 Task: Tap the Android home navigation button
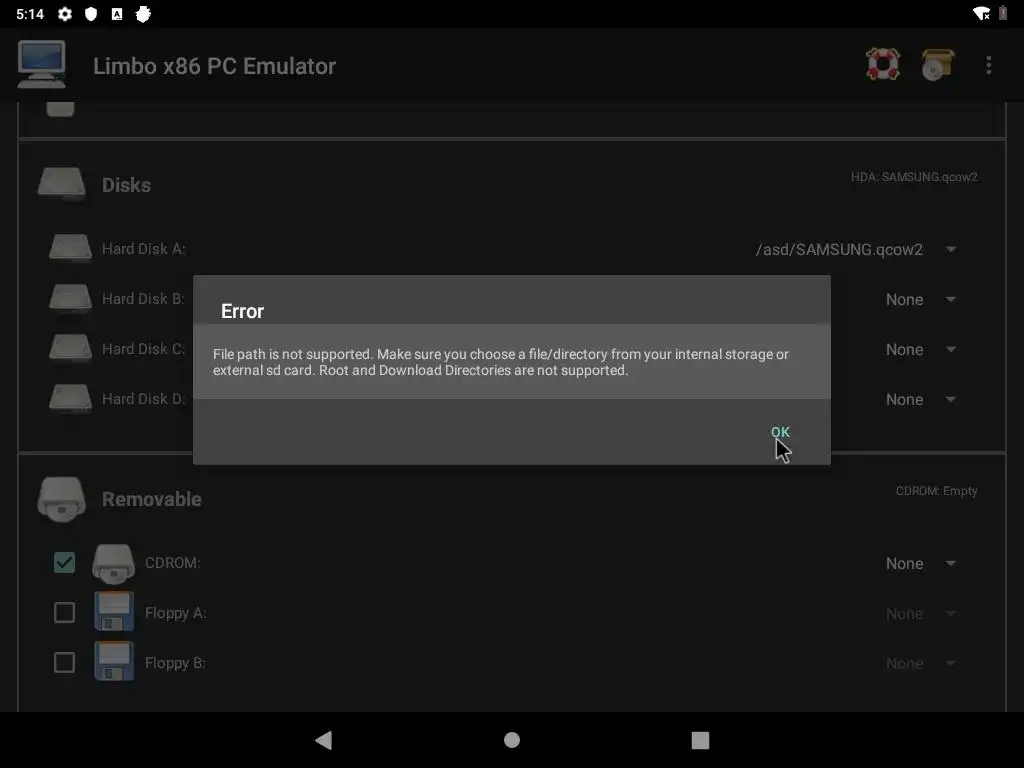tap(512, 740)
